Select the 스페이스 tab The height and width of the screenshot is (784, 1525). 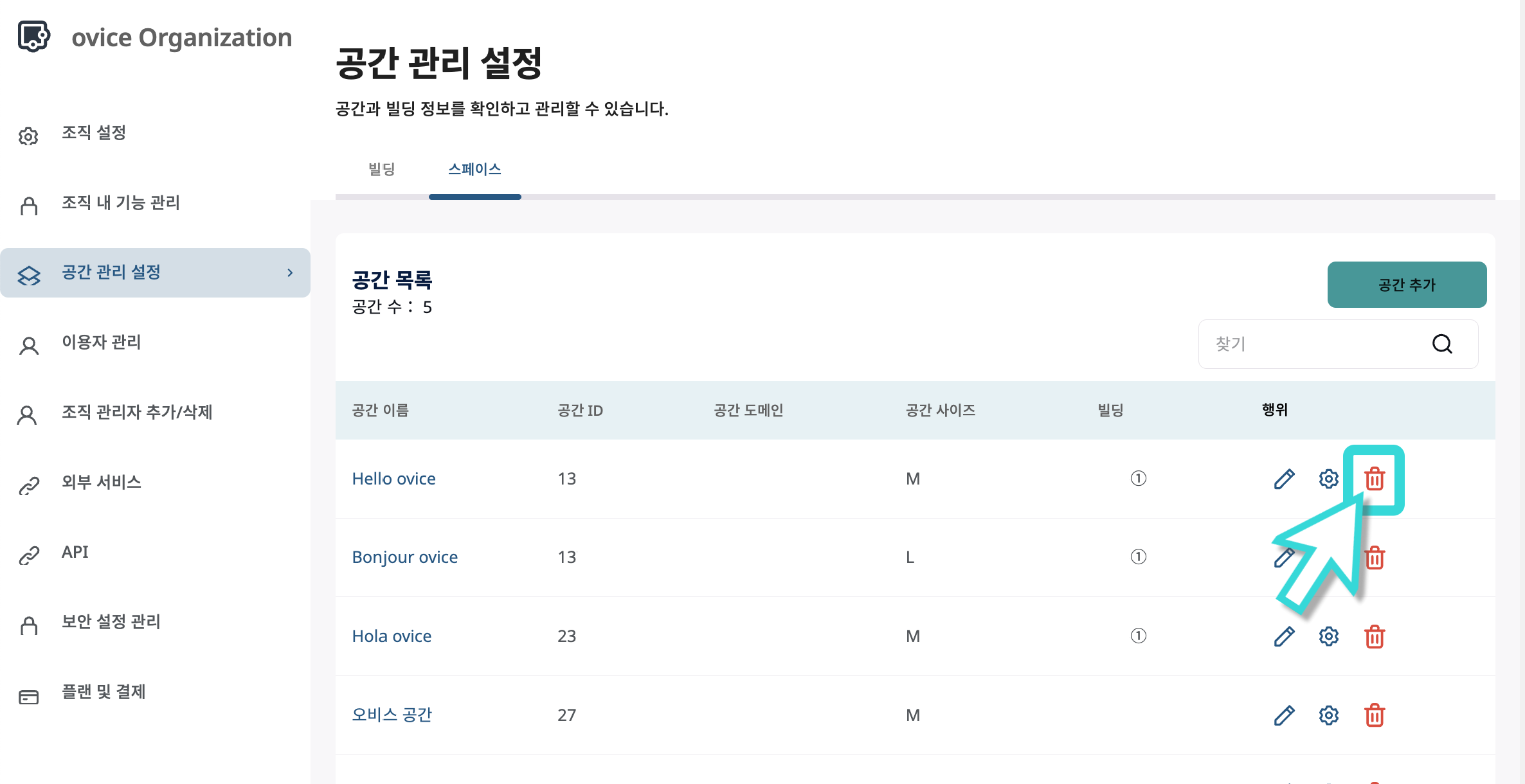474,169
